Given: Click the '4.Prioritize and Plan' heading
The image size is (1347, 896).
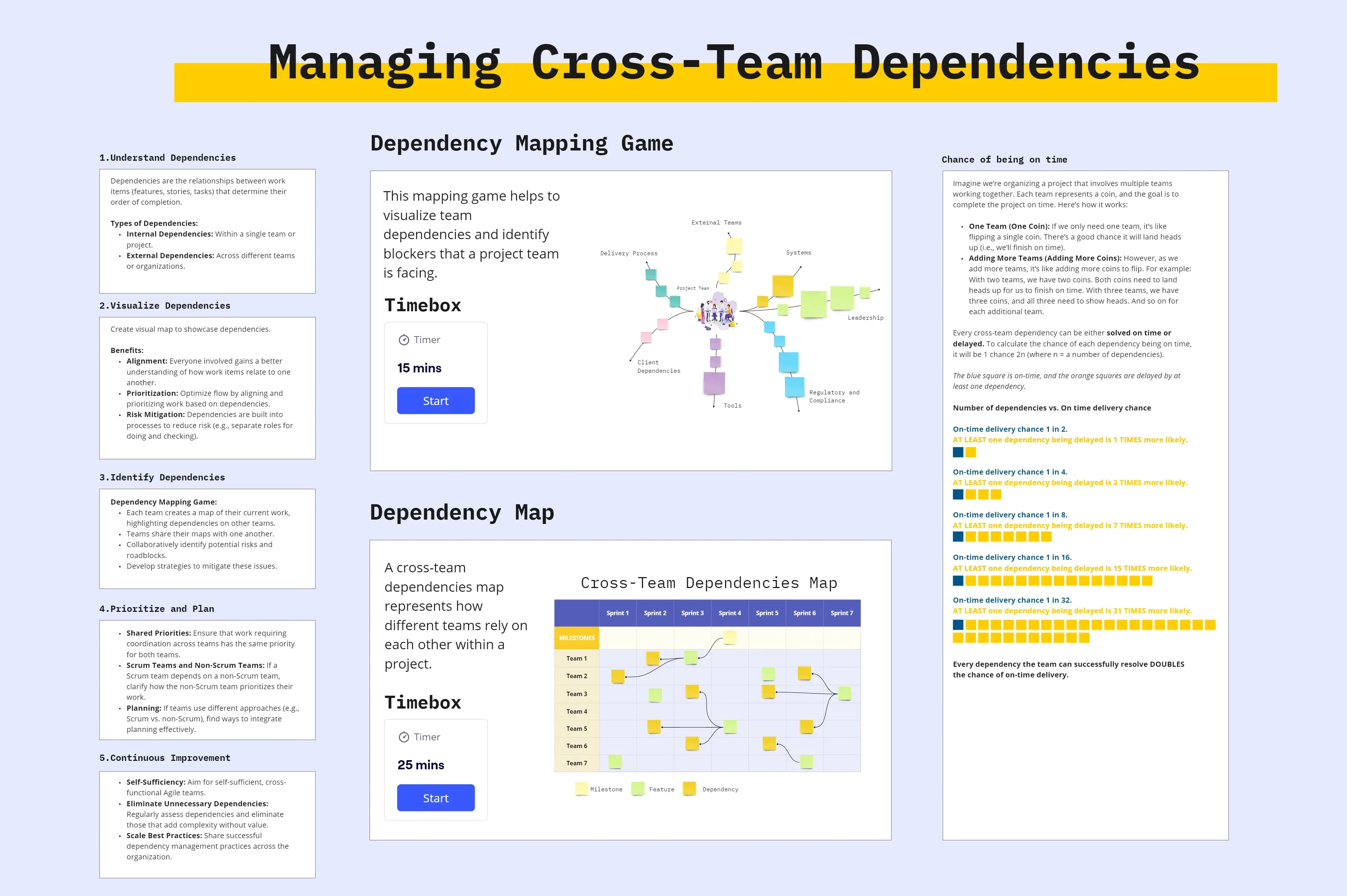Looking at the screenshot, I should click(x=157, y=609).
